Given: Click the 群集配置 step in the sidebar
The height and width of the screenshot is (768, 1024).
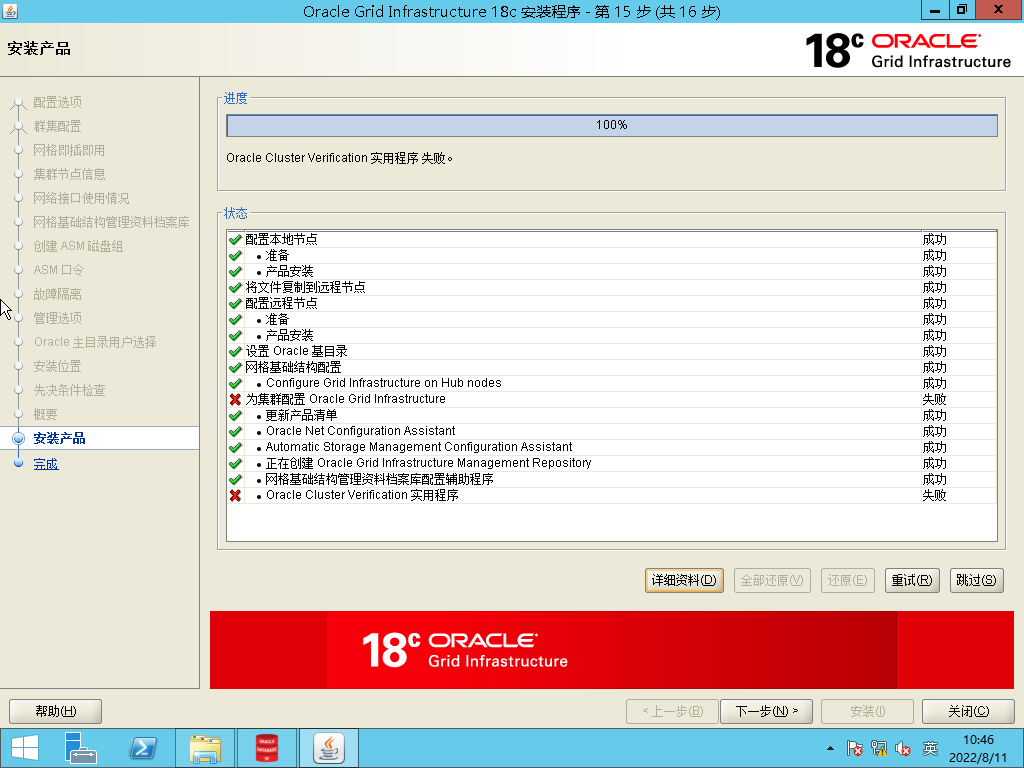Looking at the screenshot, I should (57, 126).
